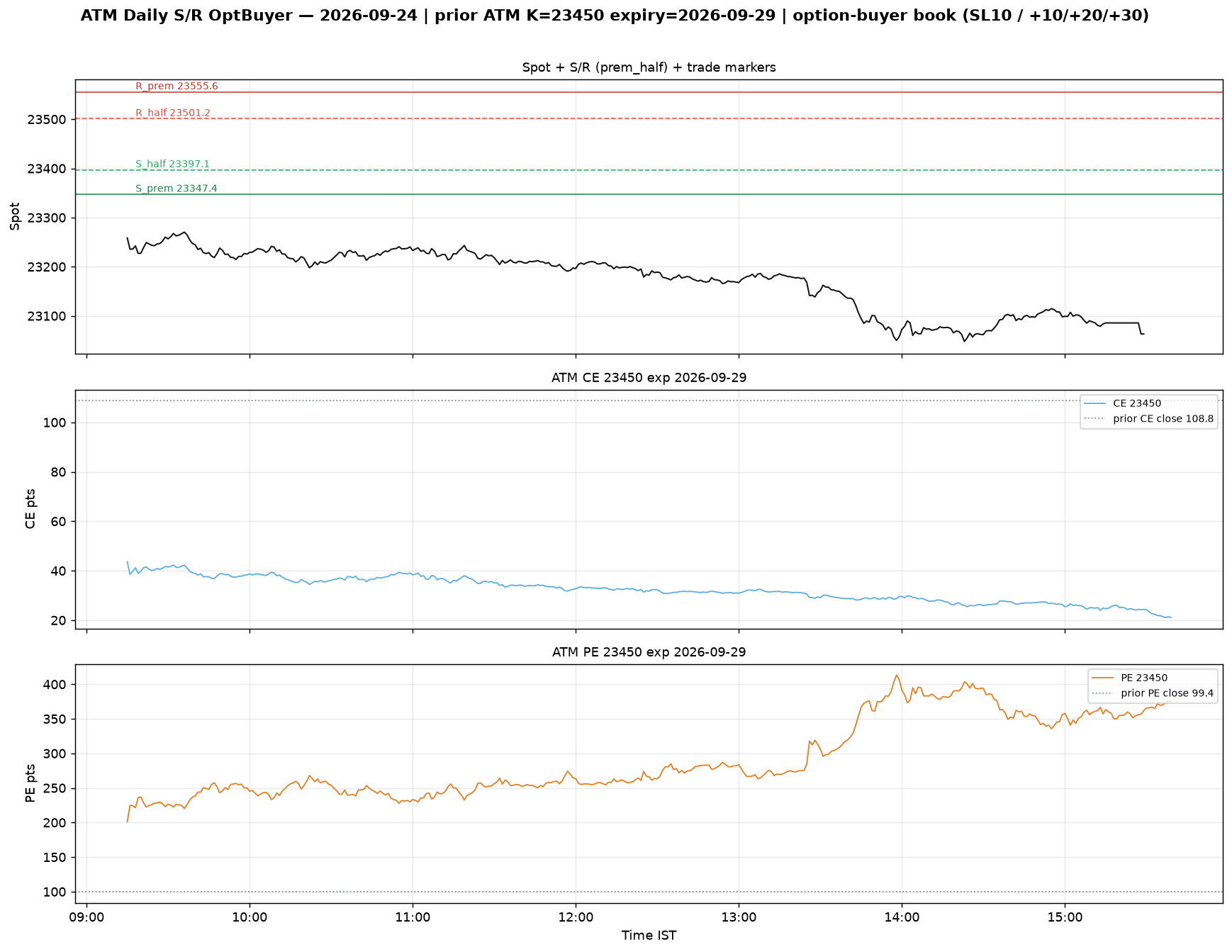
Task: Click the R_prem 23555.6 resistance label
Action: (x=177, y=86)
